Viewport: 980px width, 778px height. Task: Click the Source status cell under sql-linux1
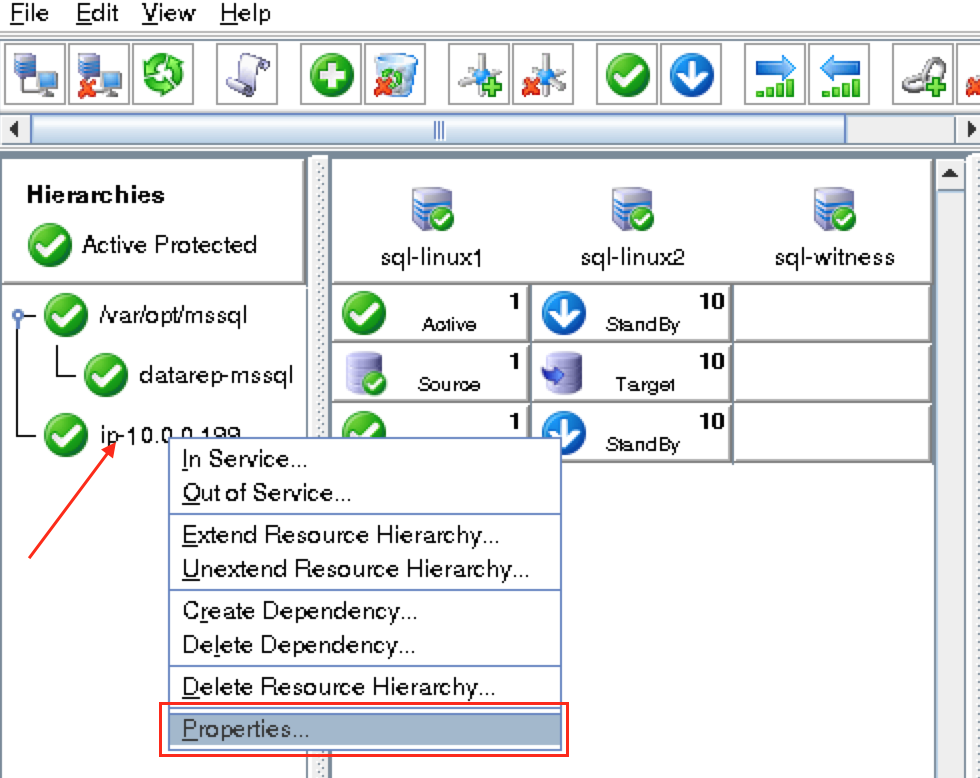[x=430, y=371]
